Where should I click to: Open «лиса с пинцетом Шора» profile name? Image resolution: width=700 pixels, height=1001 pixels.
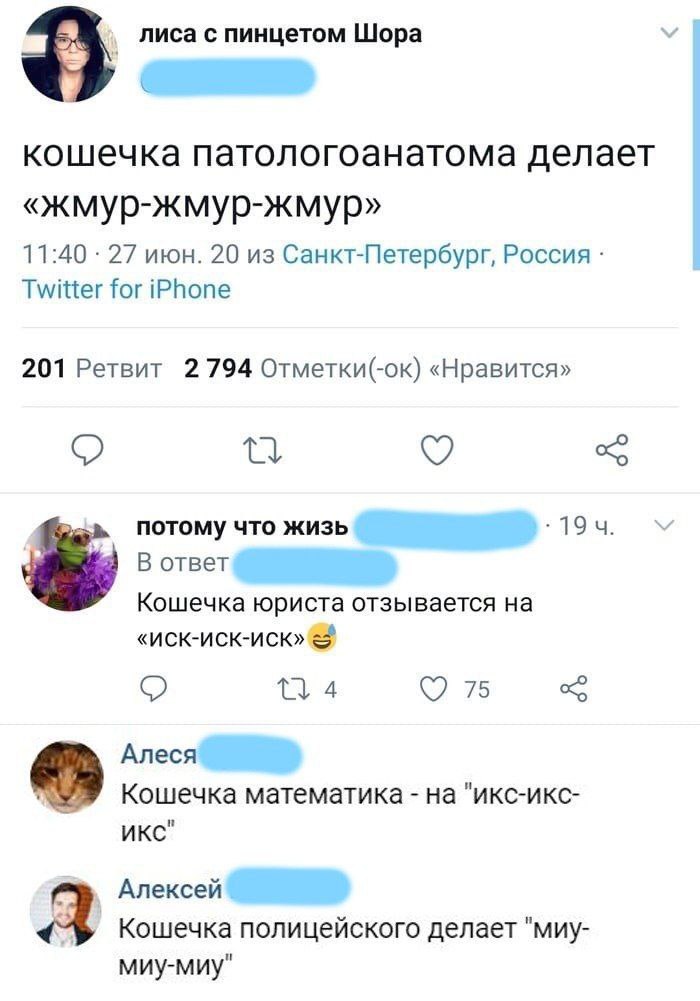click(280, 35)
